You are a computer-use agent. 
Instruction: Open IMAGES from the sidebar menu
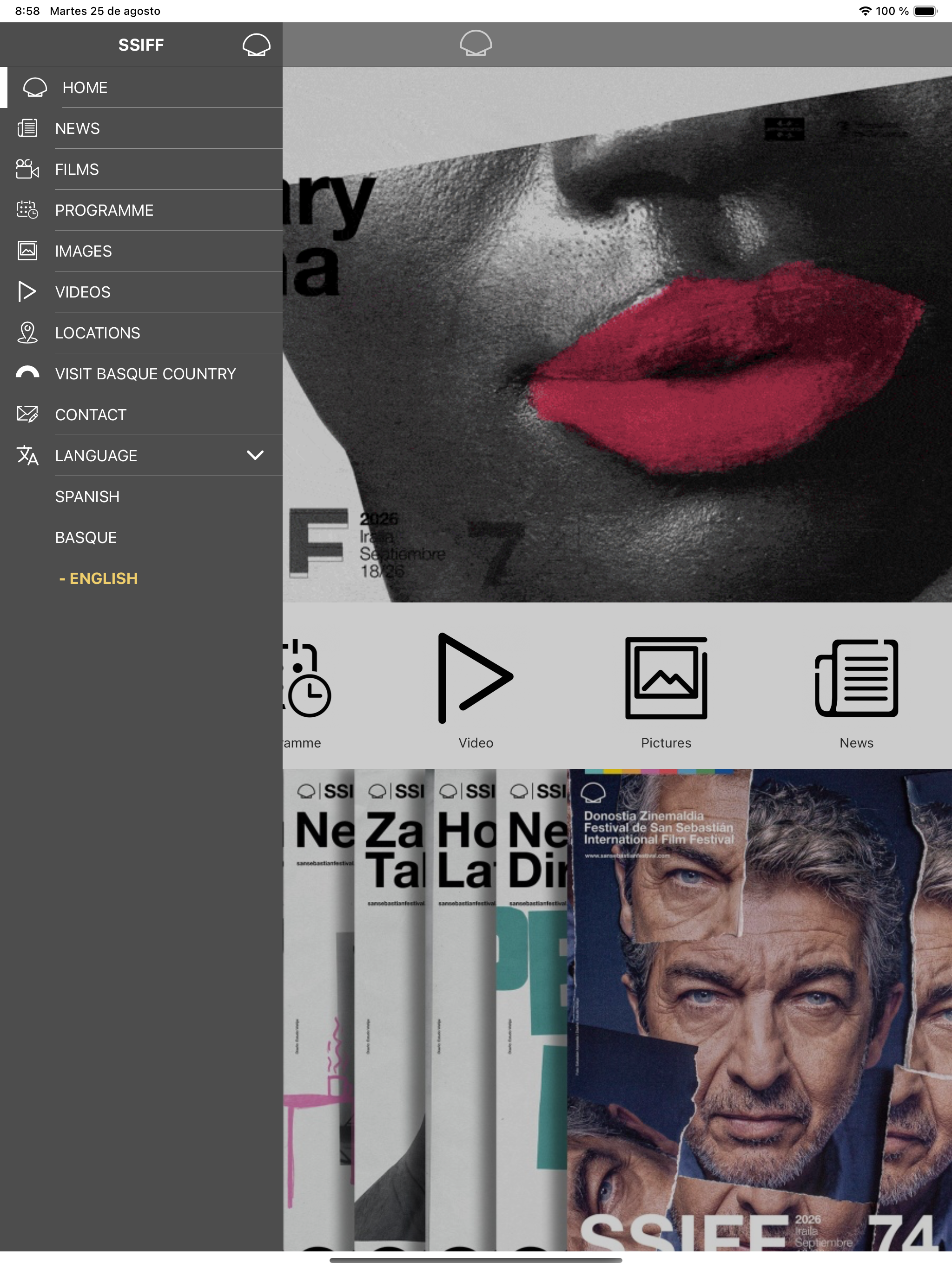tap(141, 251)
